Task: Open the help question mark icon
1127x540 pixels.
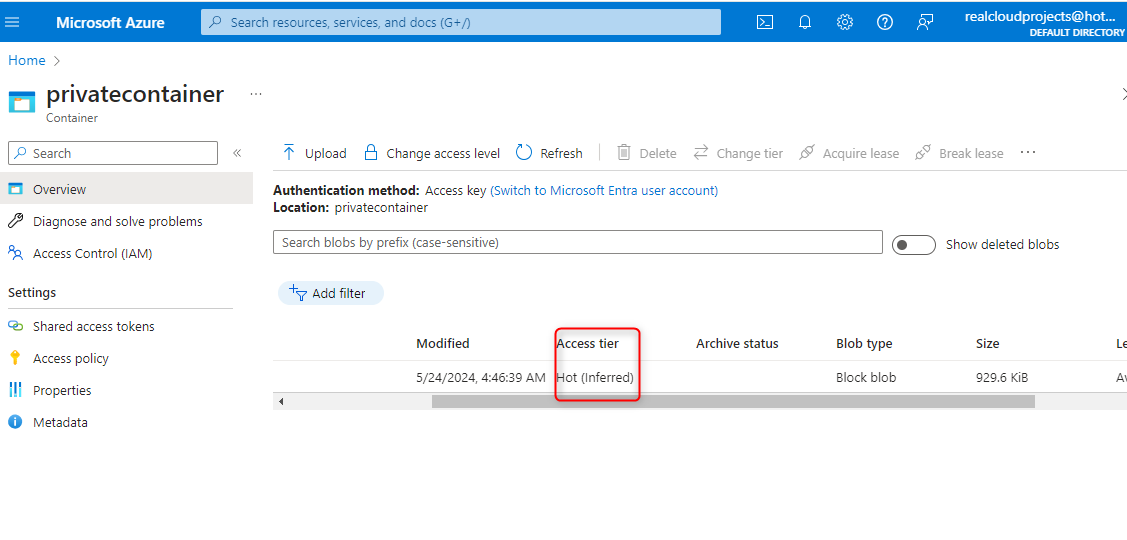Action: [x=885, y=22]
